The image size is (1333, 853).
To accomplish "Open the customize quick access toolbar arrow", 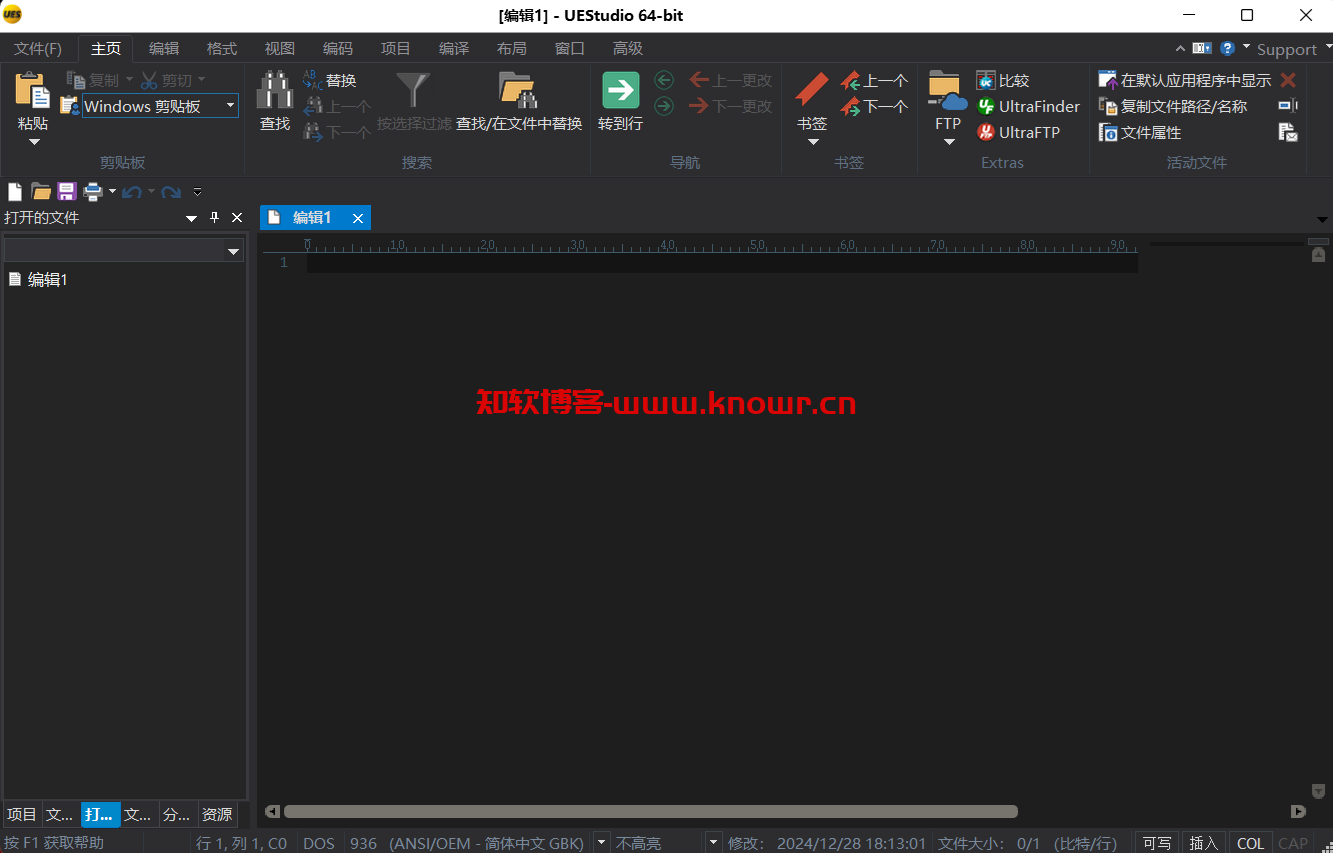I will (x=198, y=191).
